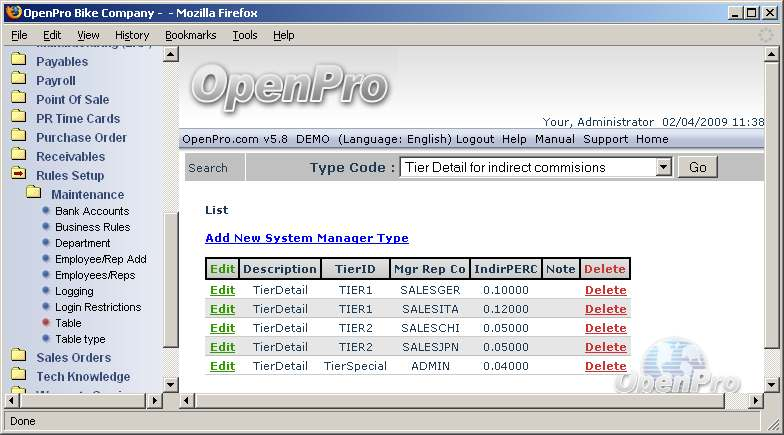
Task: Open the History menu
Action: click(x=132, y=35)
